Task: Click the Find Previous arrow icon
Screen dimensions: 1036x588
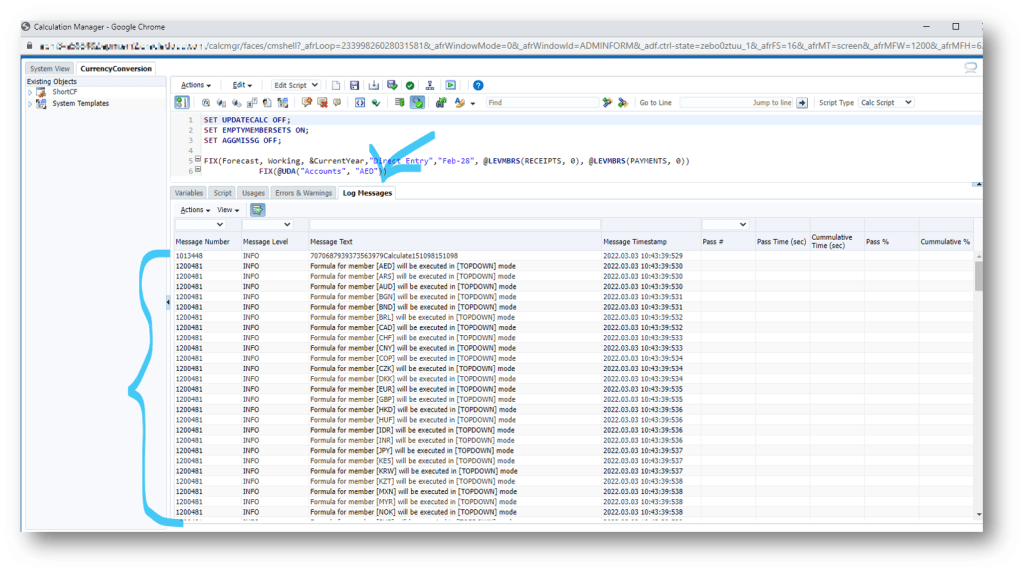Action: [x=622, y=102]
